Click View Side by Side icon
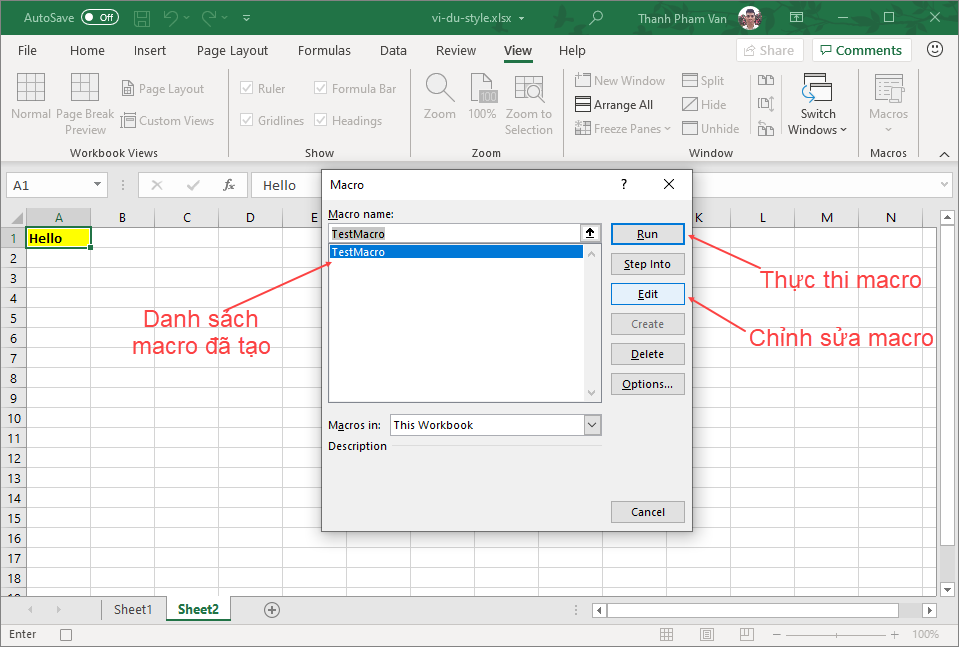The width and height of the screenshot is (959, 647). [766, 80]
